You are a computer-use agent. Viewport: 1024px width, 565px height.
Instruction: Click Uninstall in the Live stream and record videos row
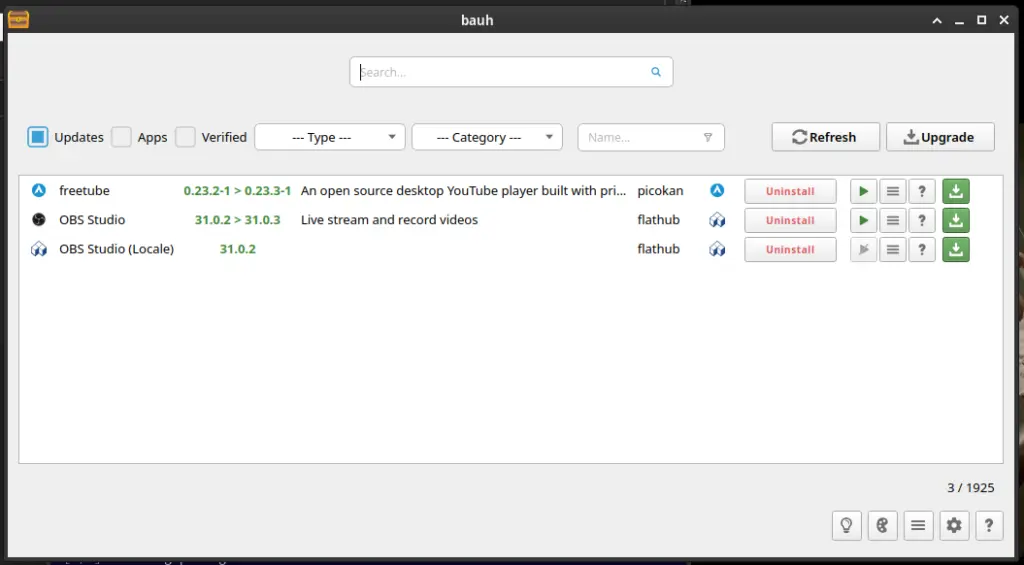pos(790,220)
